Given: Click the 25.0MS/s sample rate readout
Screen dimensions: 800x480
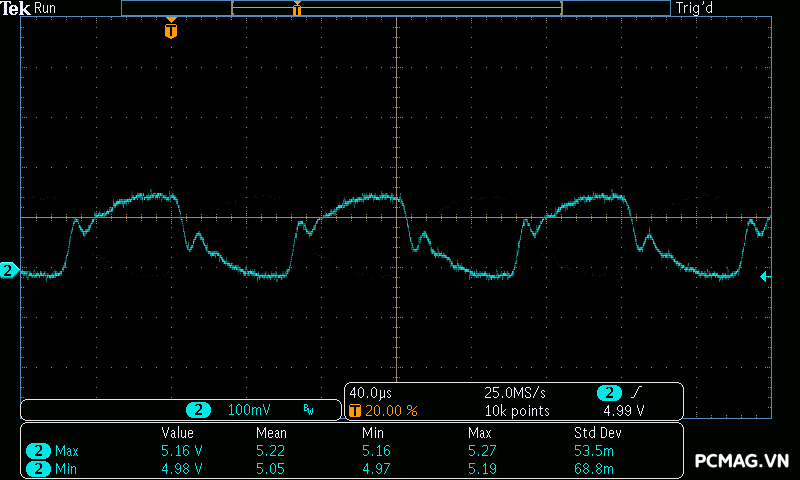Looking at the screenshot, I should point(516,393).
